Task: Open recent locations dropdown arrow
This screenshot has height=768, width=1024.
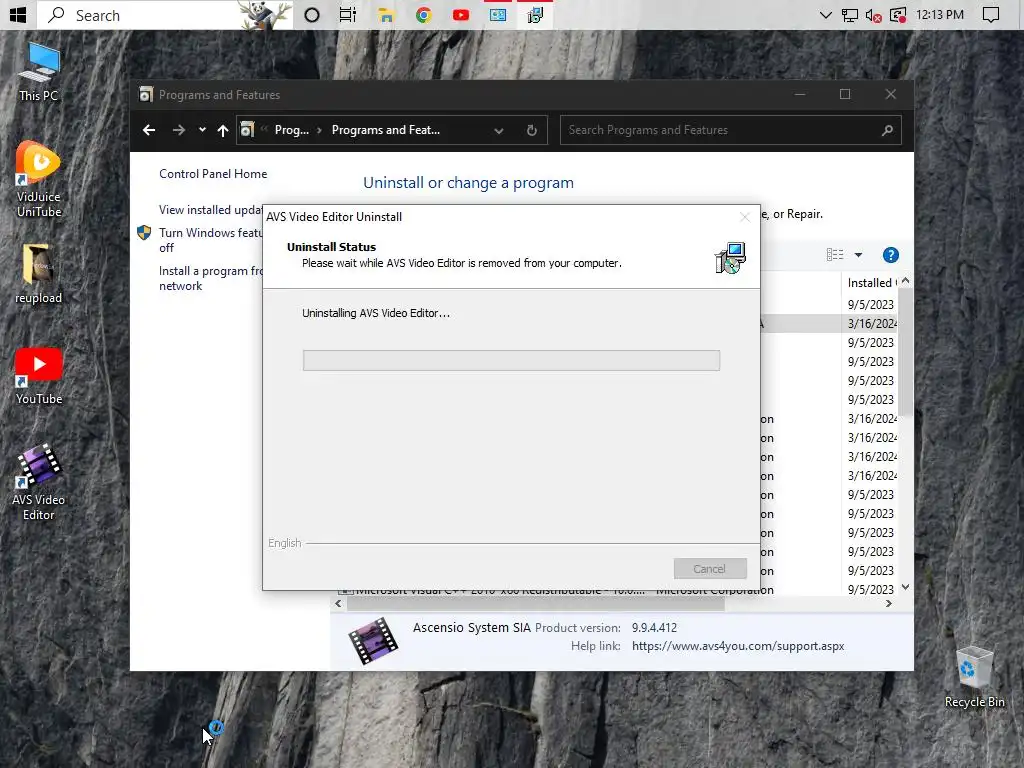Action: click(x=202, y=129)
